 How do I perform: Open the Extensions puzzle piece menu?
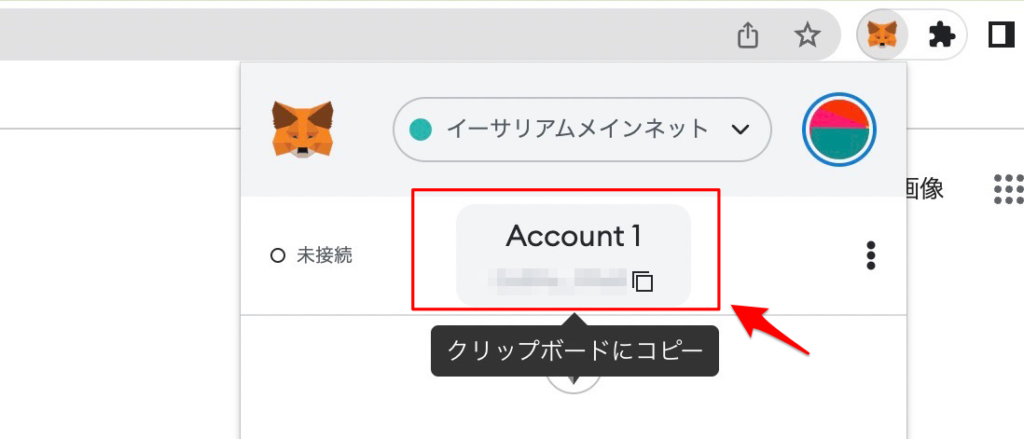[x=942, y=35]
